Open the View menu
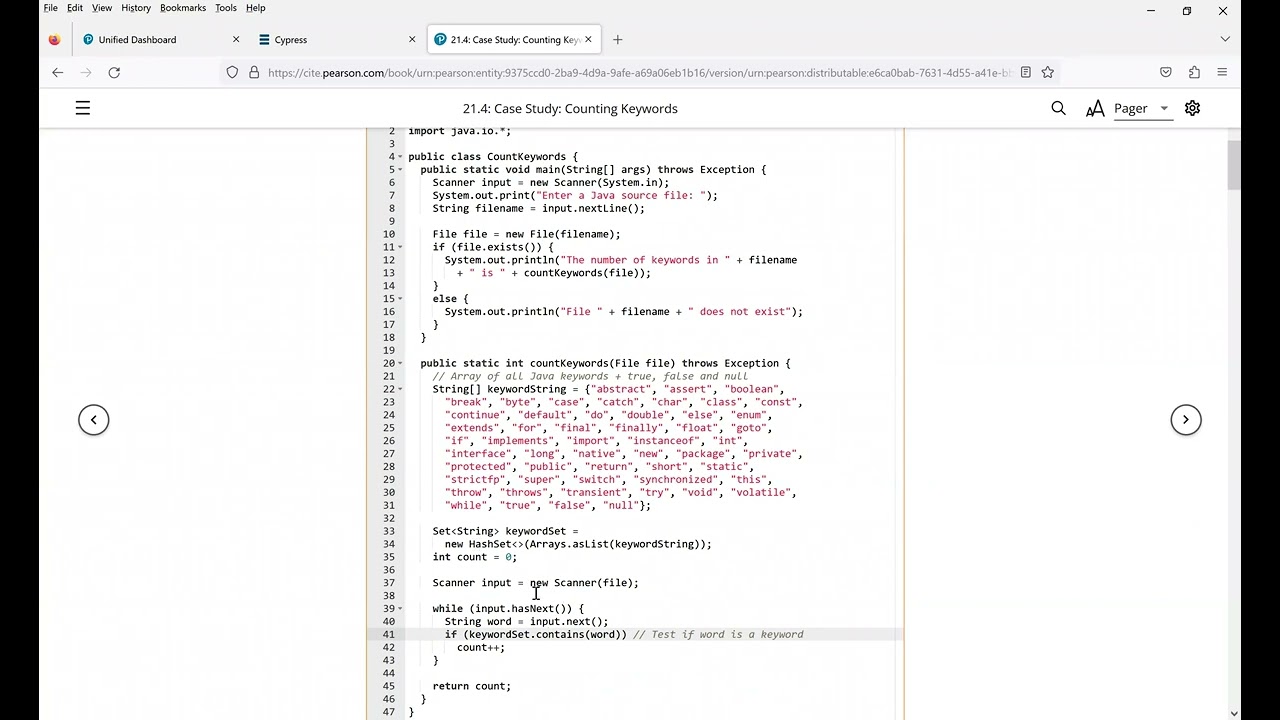The height and width of the screenshot is (720, 1280). point(102,8)
